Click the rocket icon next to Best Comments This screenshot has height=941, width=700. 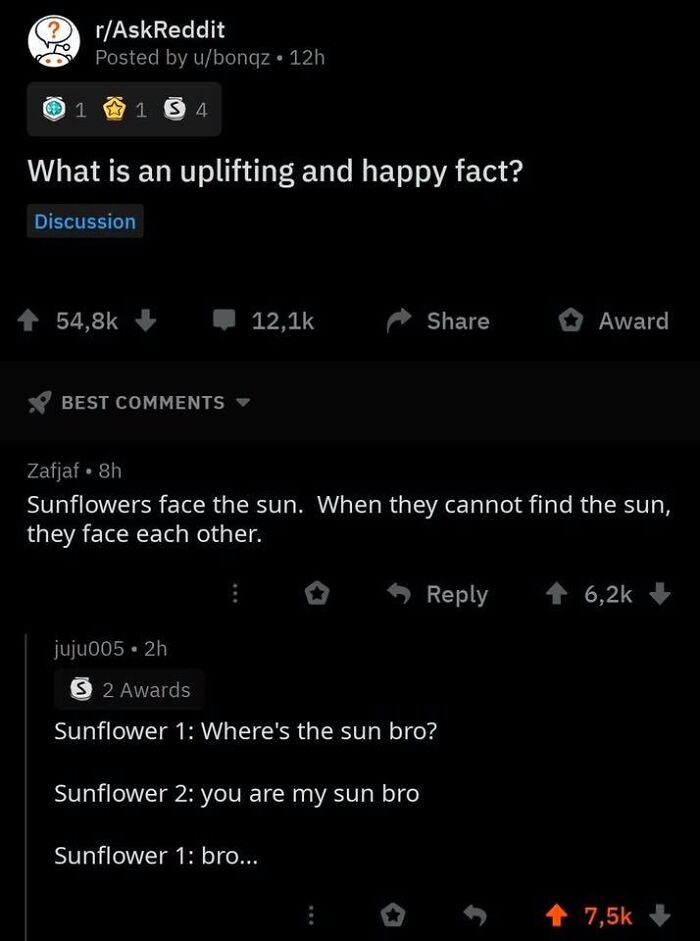38,402
